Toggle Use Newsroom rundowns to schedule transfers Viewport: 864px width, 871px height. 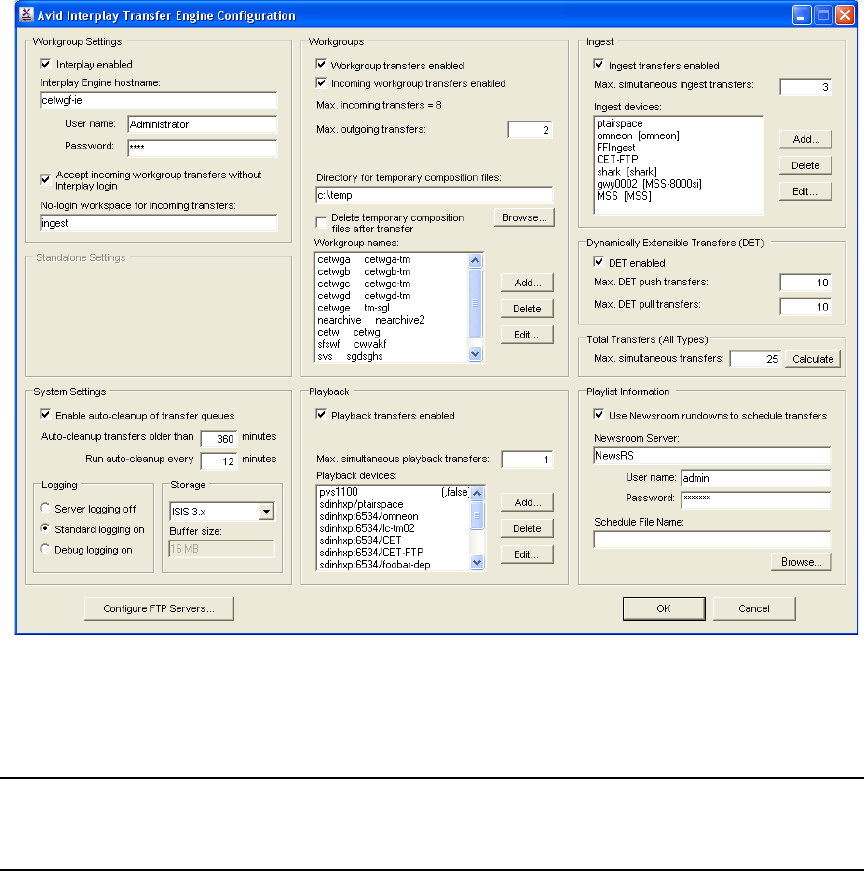pos(598,414)
